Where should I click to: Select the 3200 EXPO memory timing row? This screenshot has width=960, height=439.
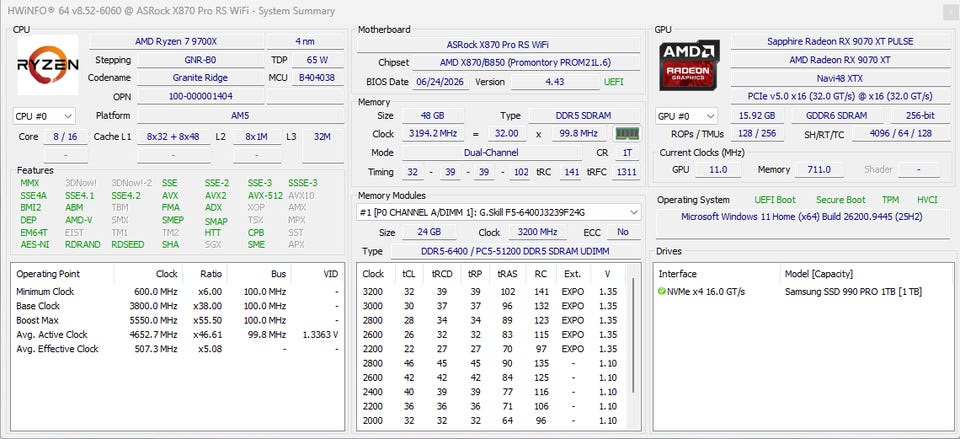(491, 291)
